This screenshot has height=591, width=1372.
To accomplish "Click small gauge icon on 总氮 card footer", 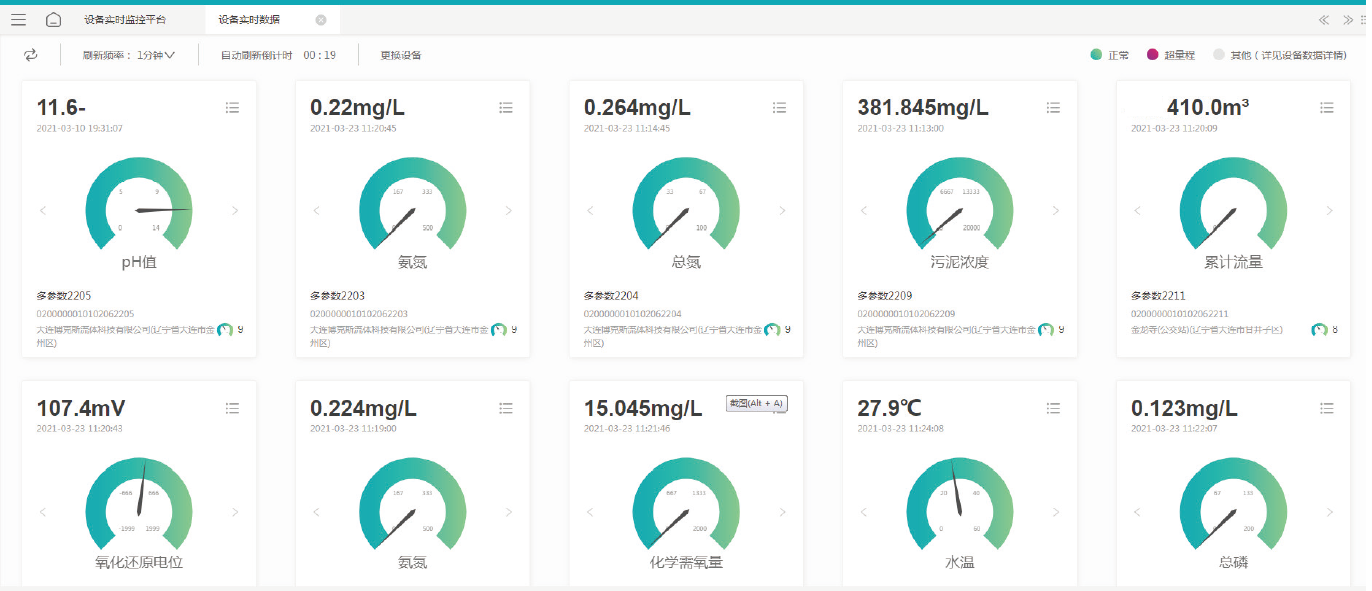I will click(772, 330).
